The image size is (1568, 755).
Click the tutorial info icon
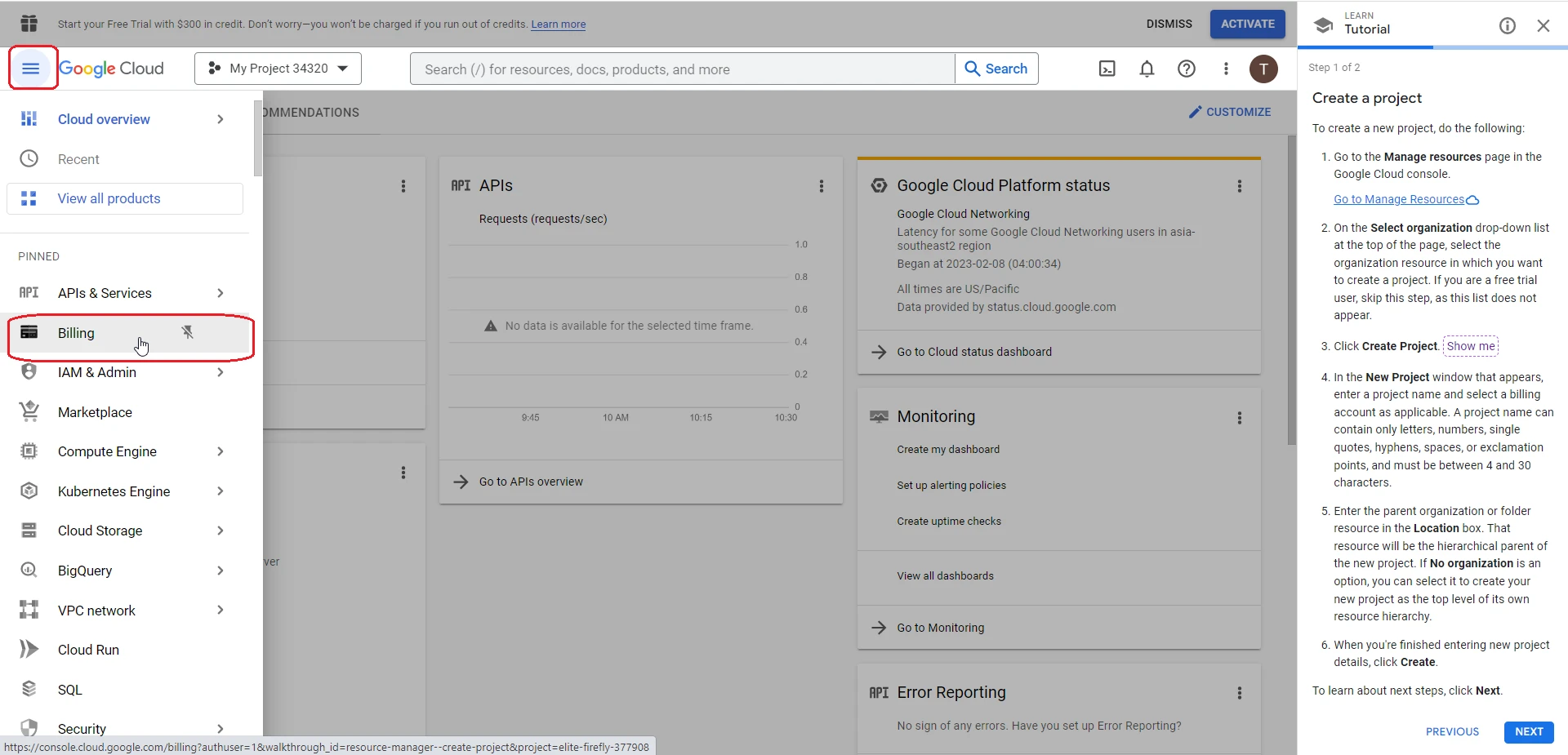pos(1508,25)
